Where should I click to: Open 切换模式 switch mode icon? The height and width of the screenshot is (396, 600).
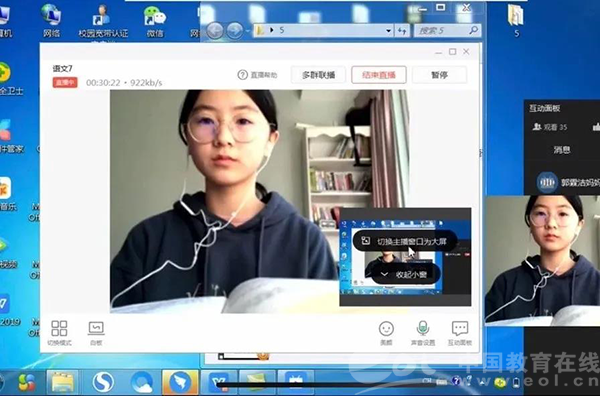[59, 332]
